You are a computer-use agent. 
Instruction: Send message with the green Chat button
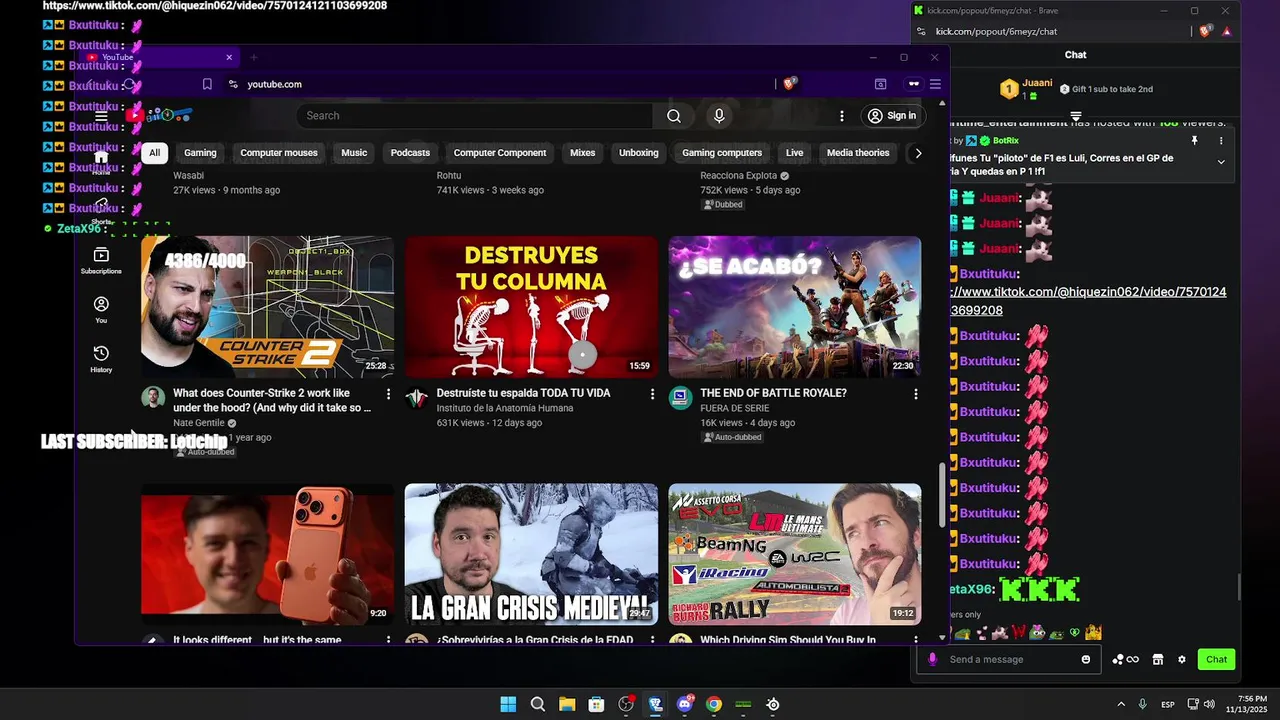(x=1217, y=659)
